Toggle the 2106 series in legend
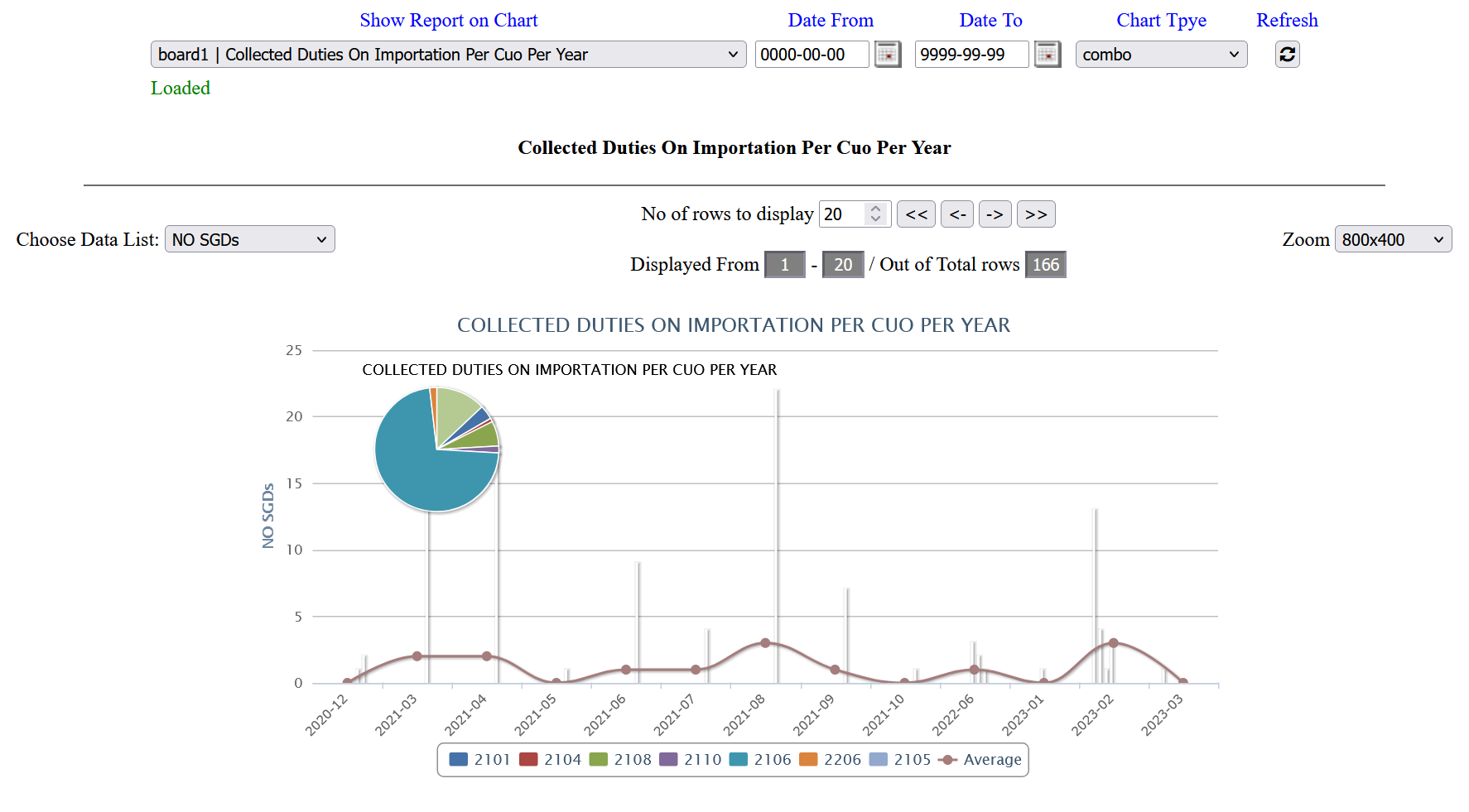Image resolution: width=1469 pixels, height=812 pixels. coord(760,760)
